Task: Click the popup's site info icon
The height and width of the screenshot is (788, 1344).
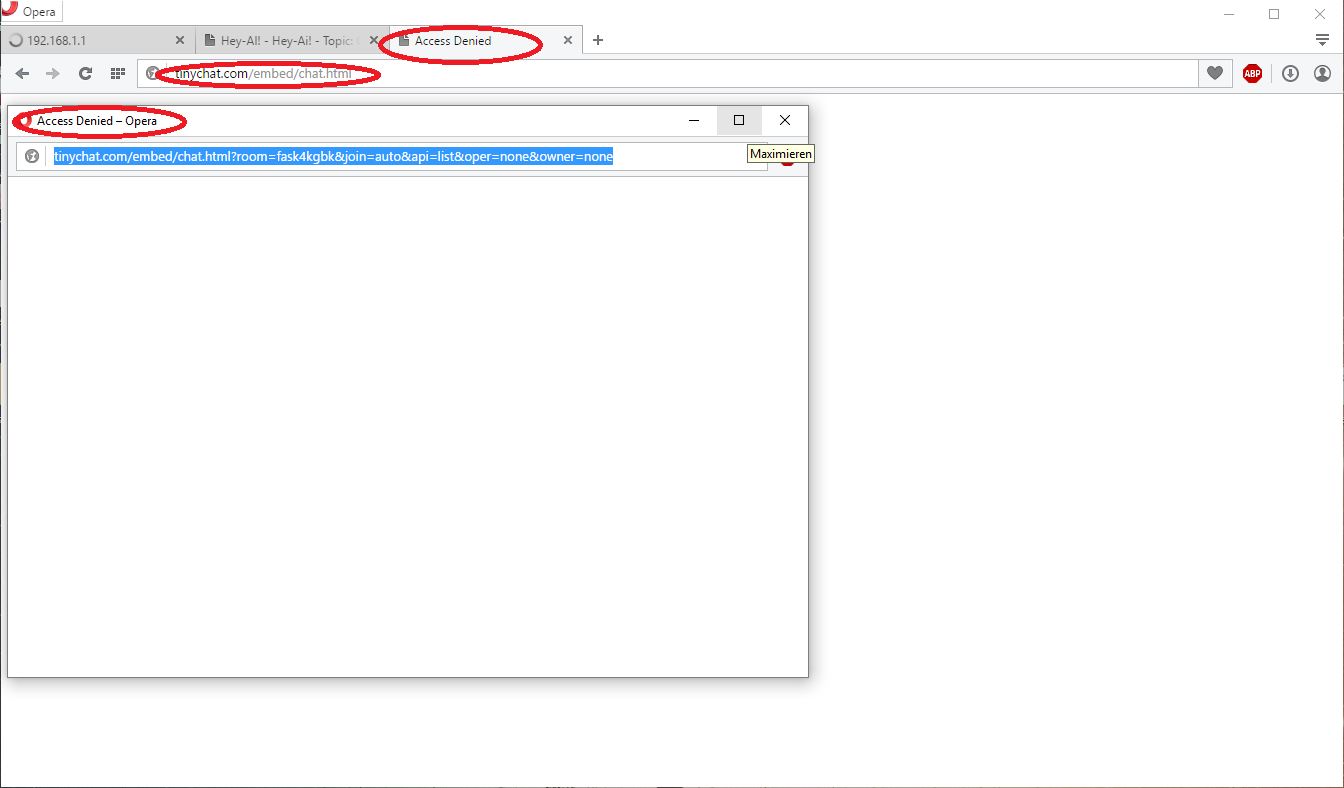Action: tap(32, 156)
